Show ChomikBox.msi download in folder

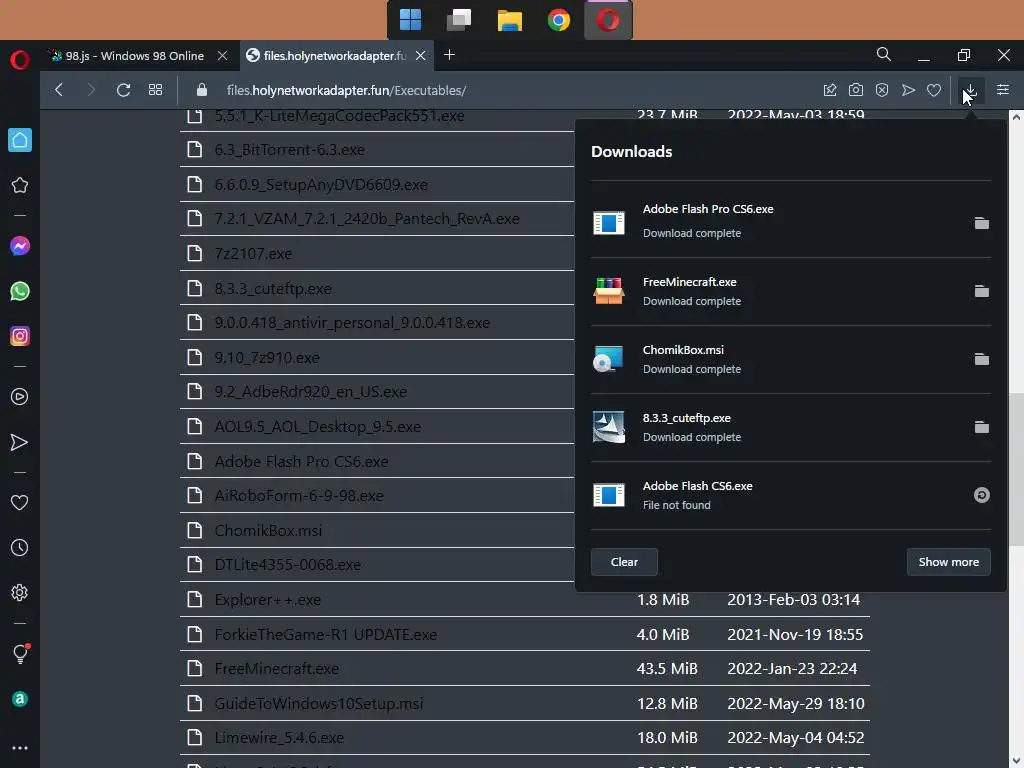pyautogui.click(x=982, y=359)
